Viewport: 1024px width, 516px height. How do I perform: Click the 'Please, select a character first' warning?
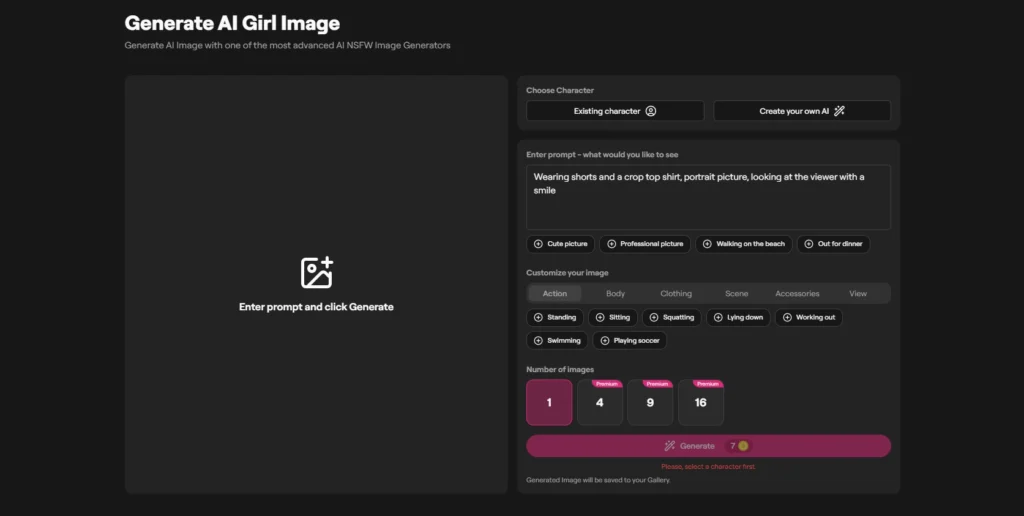[x=709, y=467]
